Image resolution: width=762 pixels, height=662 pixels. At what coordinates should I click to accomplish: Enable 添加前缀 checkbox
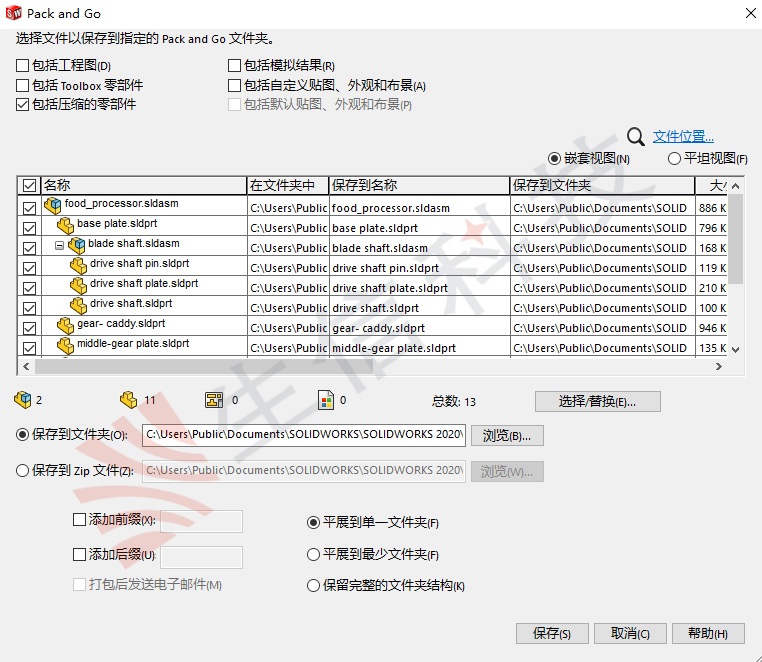coord(79,520)
